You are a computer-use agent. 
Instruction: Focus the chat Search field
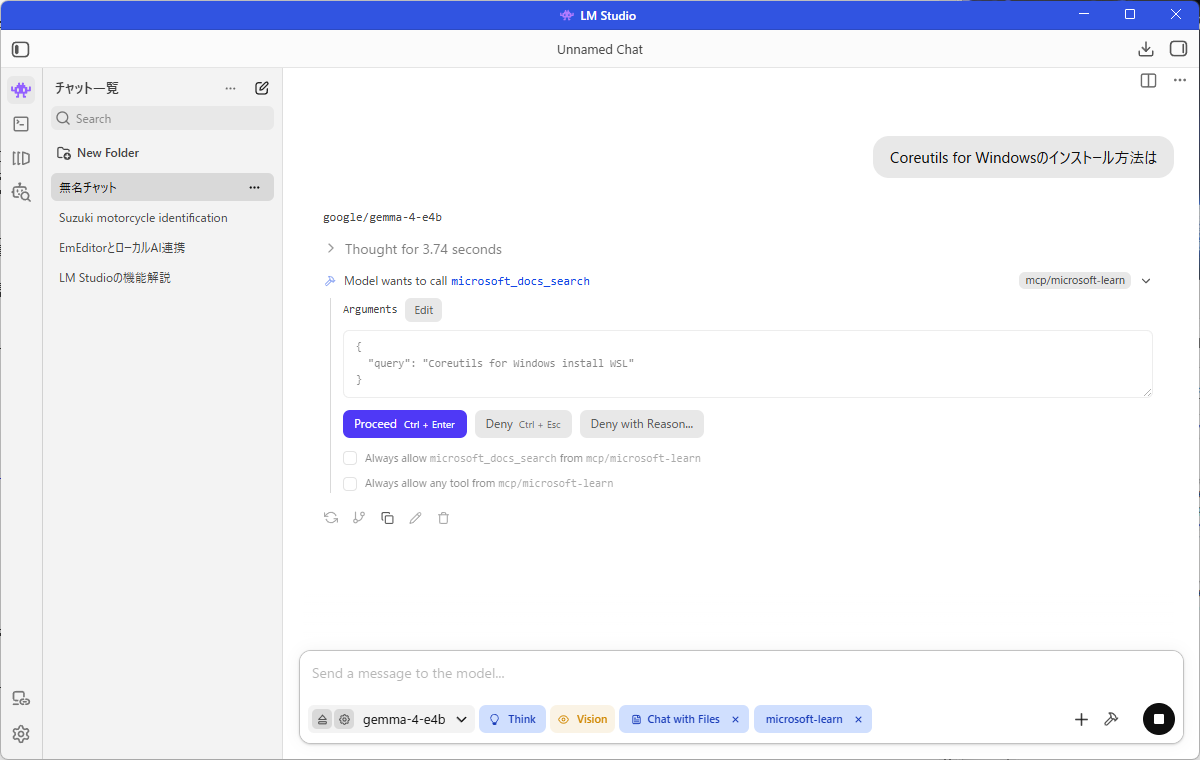coord(163,118)
